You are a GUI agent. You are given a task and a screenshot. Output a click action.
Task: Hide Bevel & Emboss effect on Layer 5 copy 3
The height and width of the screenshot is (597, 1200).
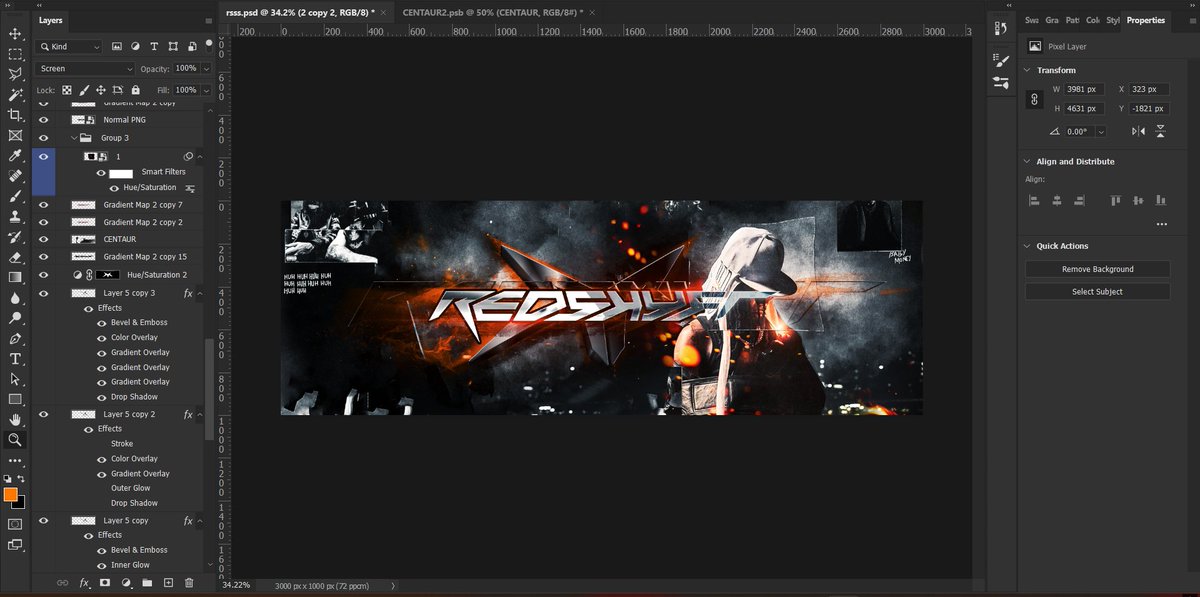point(101,323)
